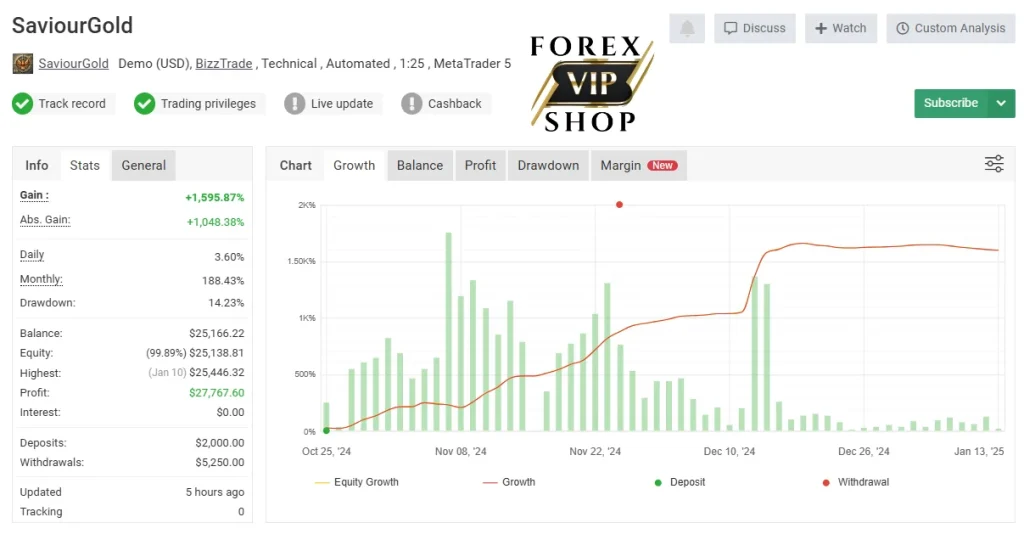Click the SaviourGold avatar image
The width and height of the screenshot is (1024, 534).
23,64
